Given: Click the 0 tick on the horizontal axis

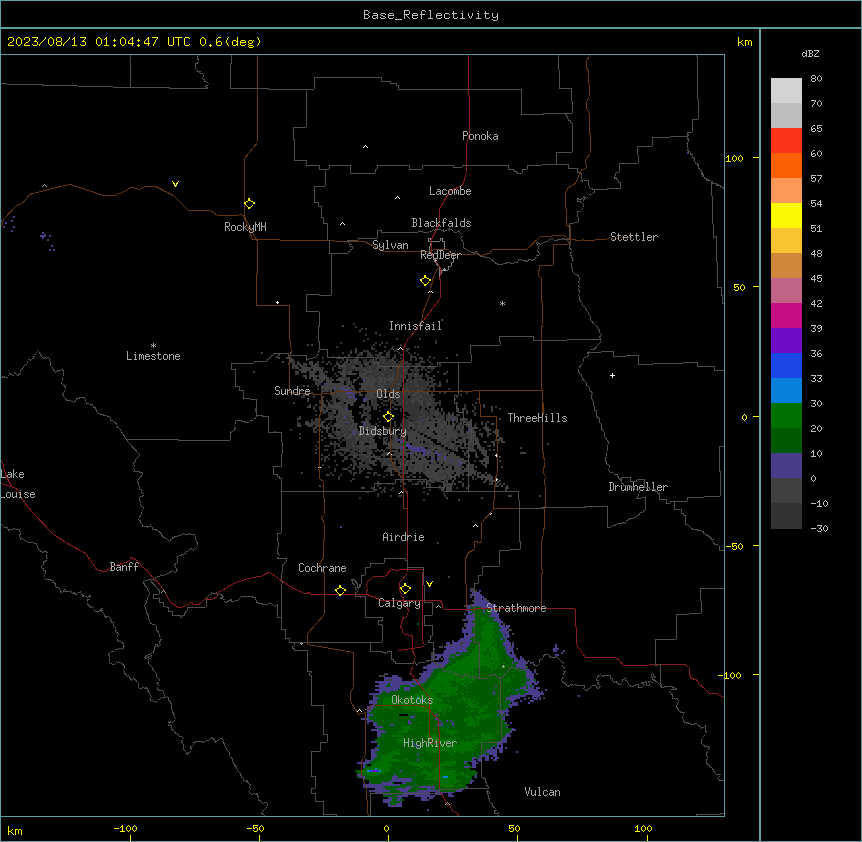Looking at the screenshot, I should [386, 828].
